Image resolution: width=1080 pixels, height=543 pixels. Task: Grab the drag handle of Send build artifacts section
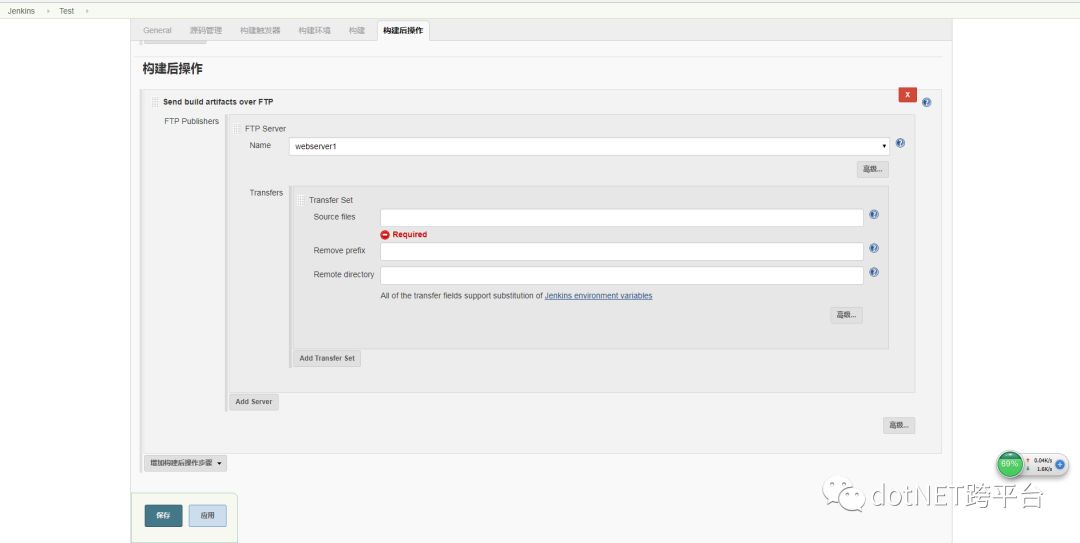(x=155, y=102)
